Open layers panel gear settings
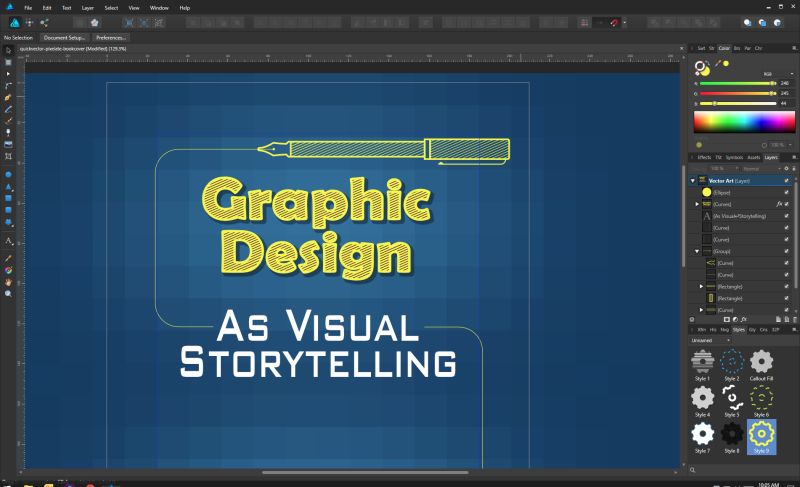Viewport: 800px width, 487px height. click(x=786, y=168)
